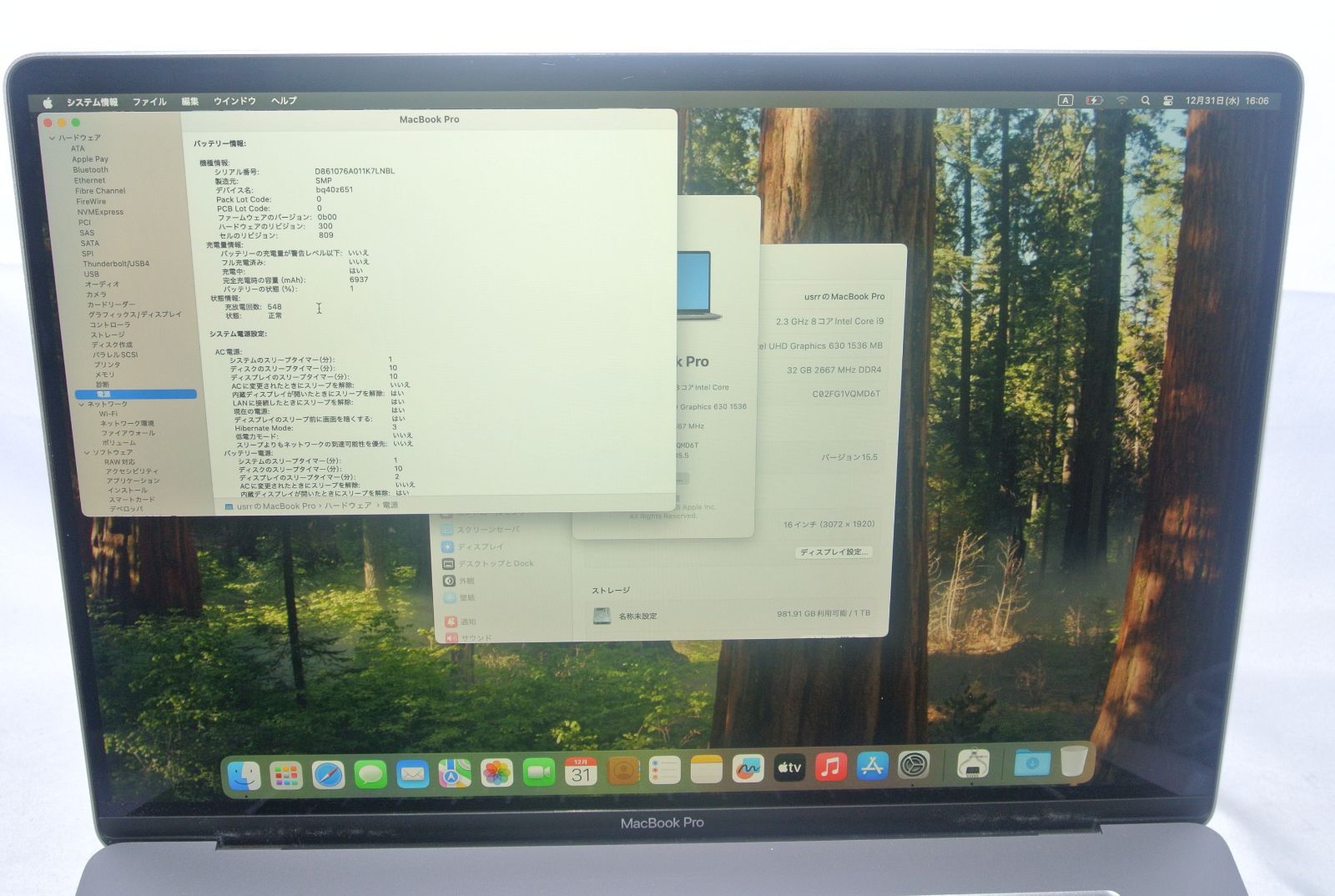Open the ファイル menu
Viewport: 1335px width, 896px height.
(x=149, y=102)
